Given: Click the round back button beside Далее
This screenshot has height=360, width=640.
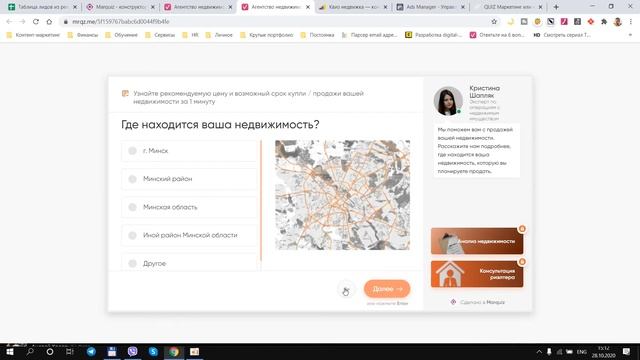Looking at the screenshot, I should click(346, 290).
